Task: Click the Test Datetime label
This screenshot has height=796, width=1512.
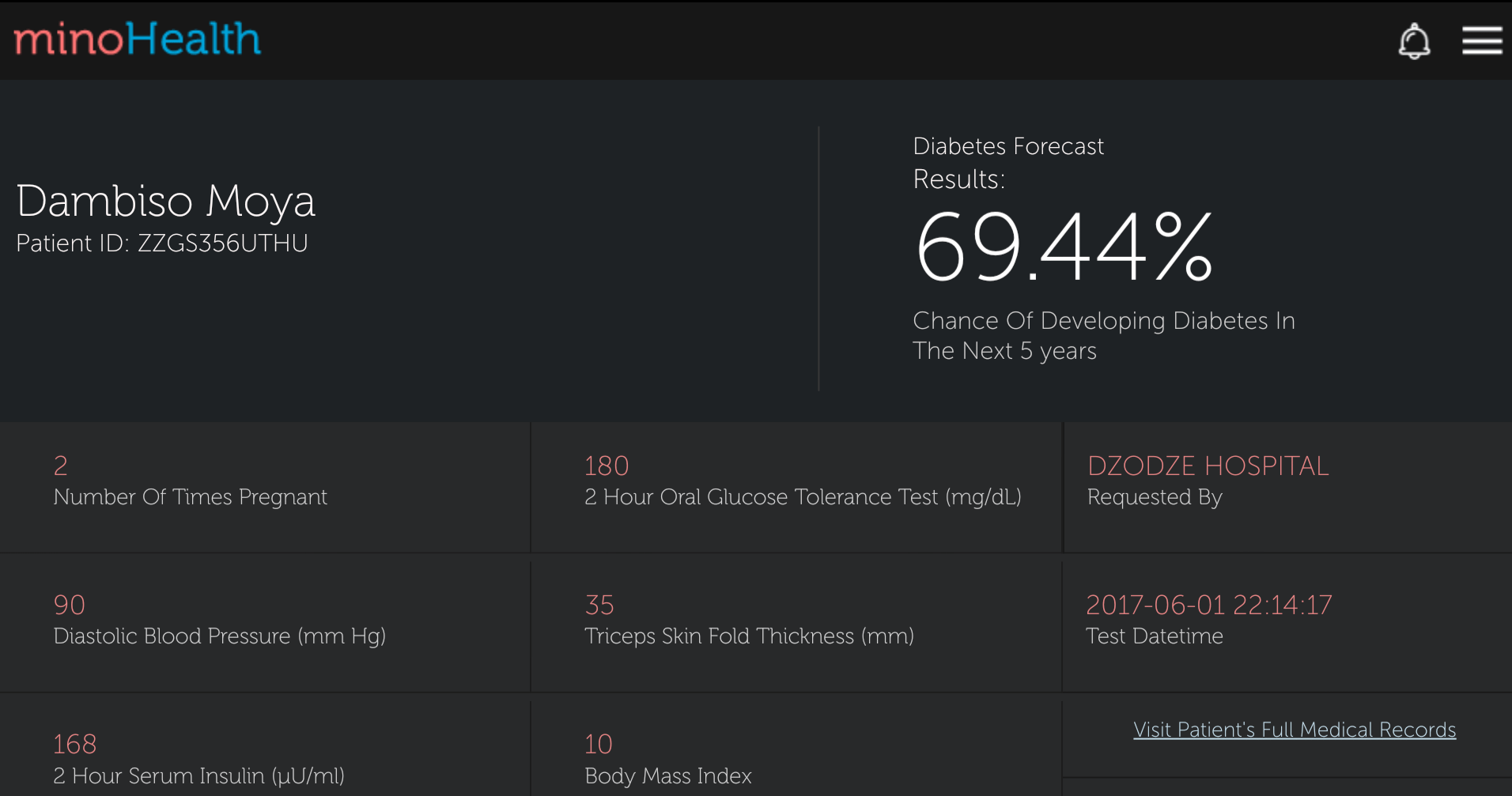Action: tap(1155, 636)
